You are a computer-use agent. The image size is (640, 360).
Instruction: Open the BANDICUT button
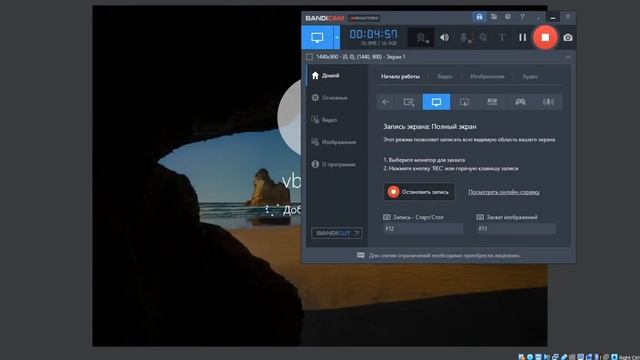337,233
